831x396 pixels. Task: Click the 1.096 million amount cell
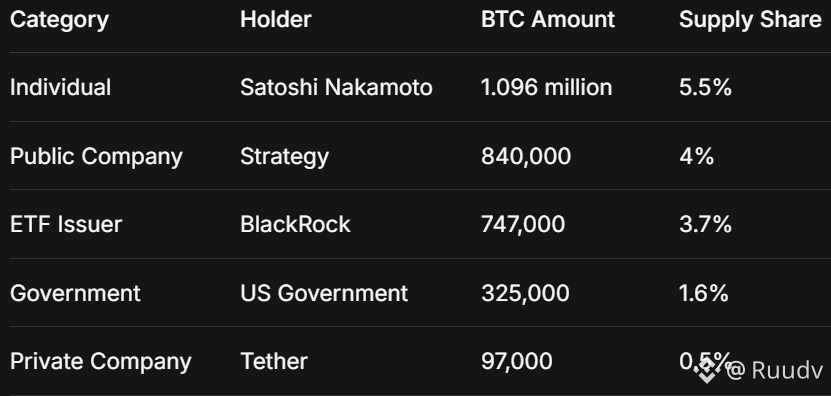[547, 87]
